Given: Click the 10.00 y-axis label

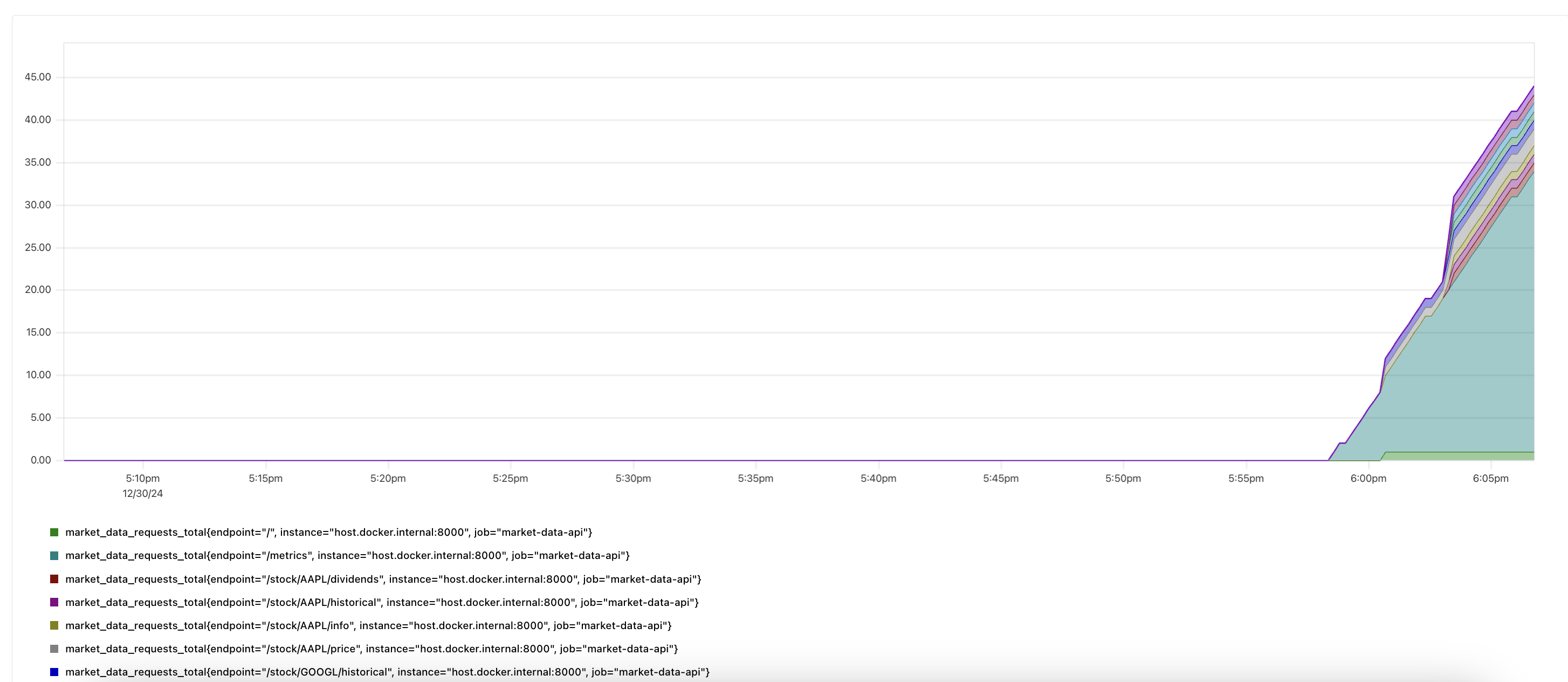Looking at the screenshot, I should tap(38, 374).
